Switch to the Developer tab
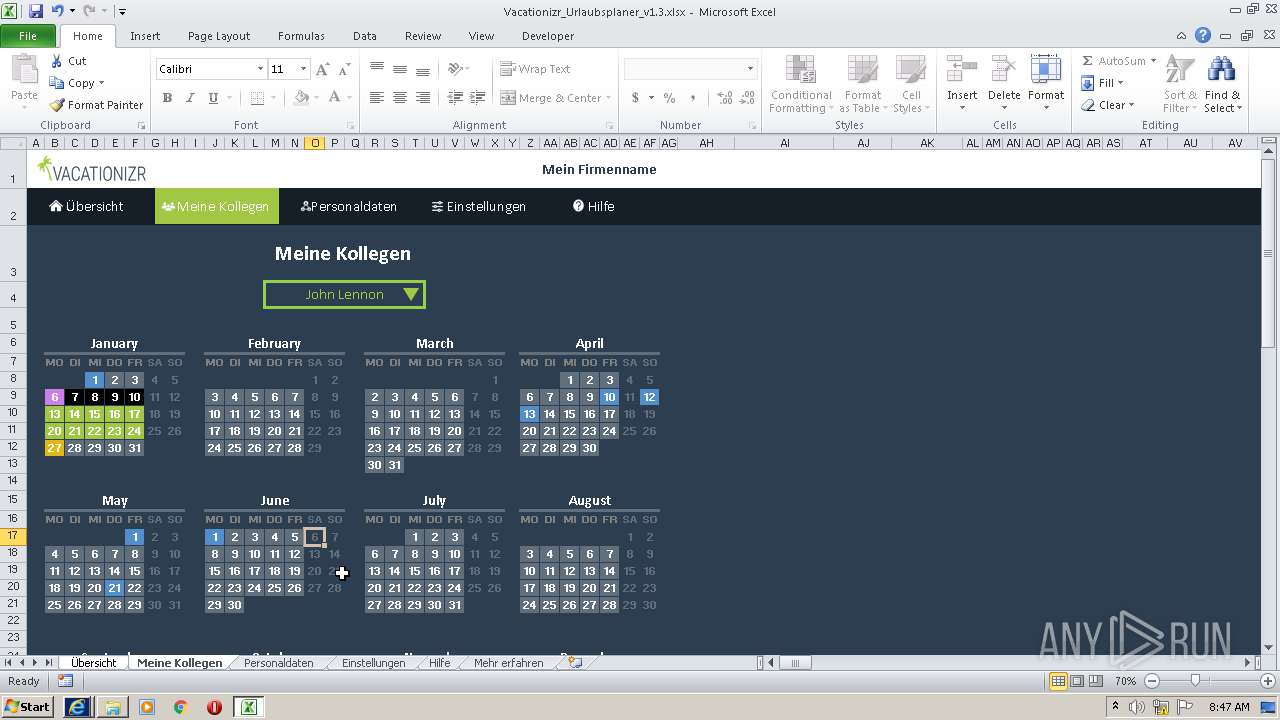The image size is (1280, 720). pyautogui.click(x=548, y=36)
